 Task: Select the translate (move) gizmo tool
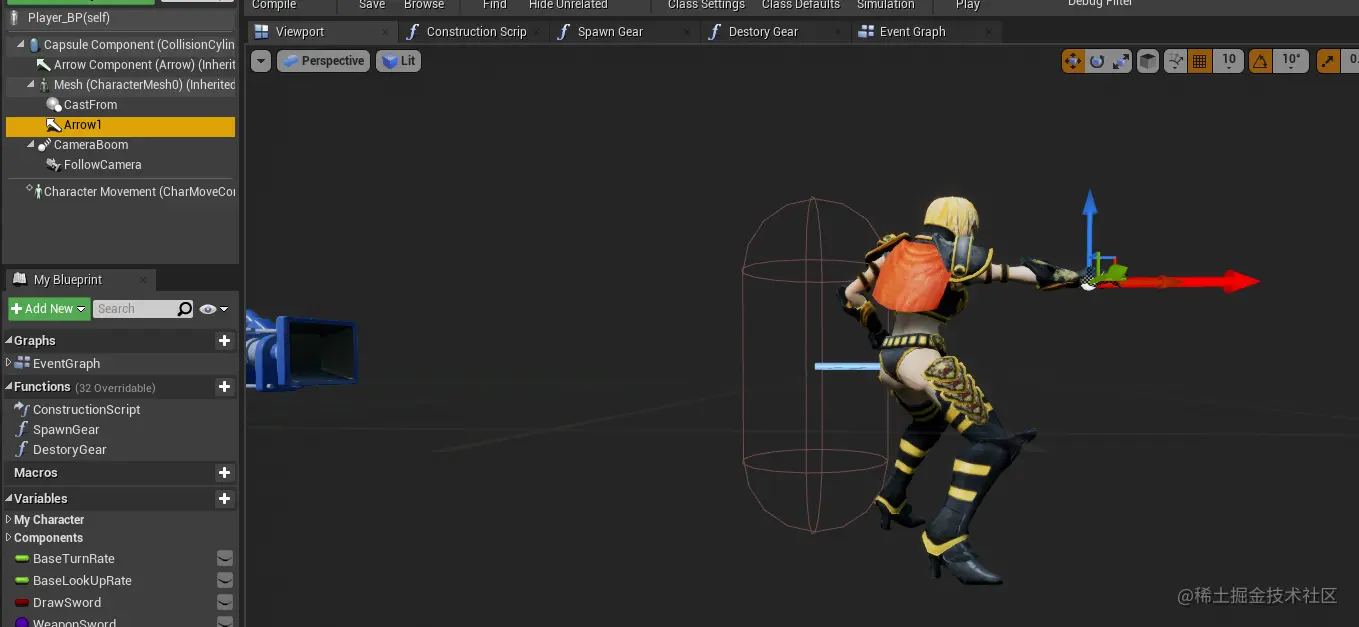click(1073, 61)
